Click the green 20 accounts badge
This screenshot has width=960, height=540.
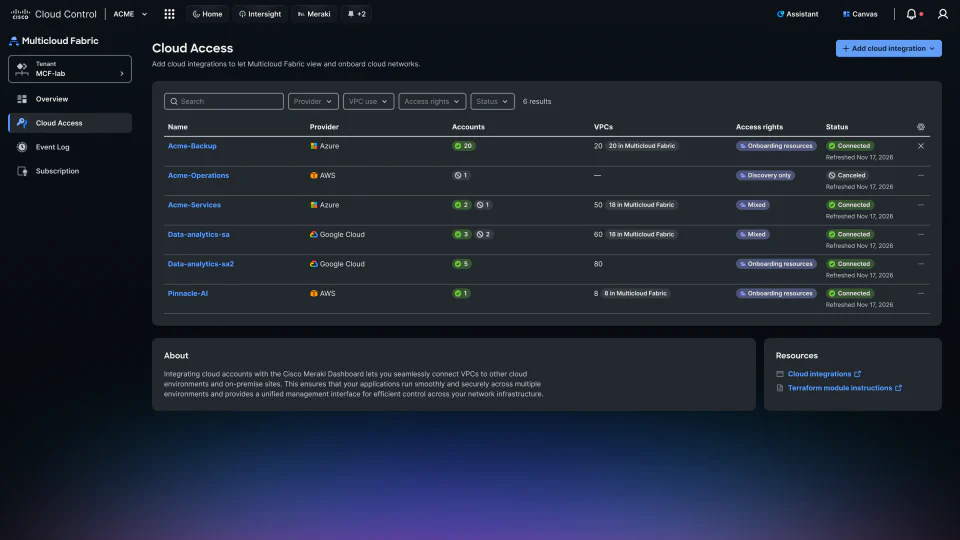tap(463, 146)
